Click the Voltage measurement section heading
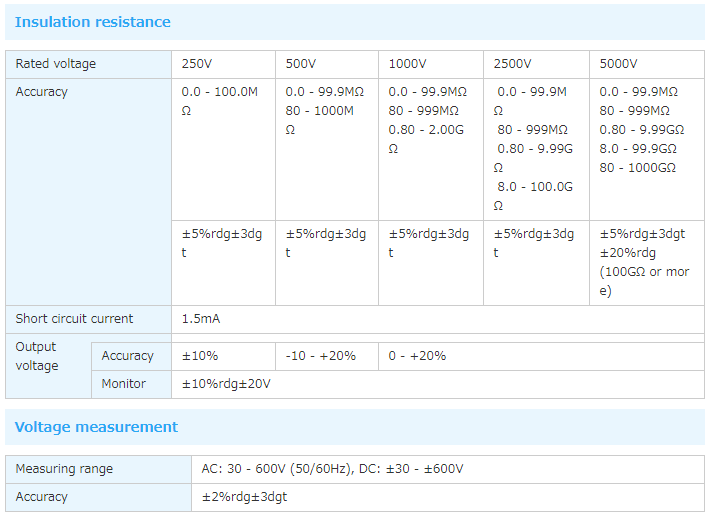 tap(96, 427)
